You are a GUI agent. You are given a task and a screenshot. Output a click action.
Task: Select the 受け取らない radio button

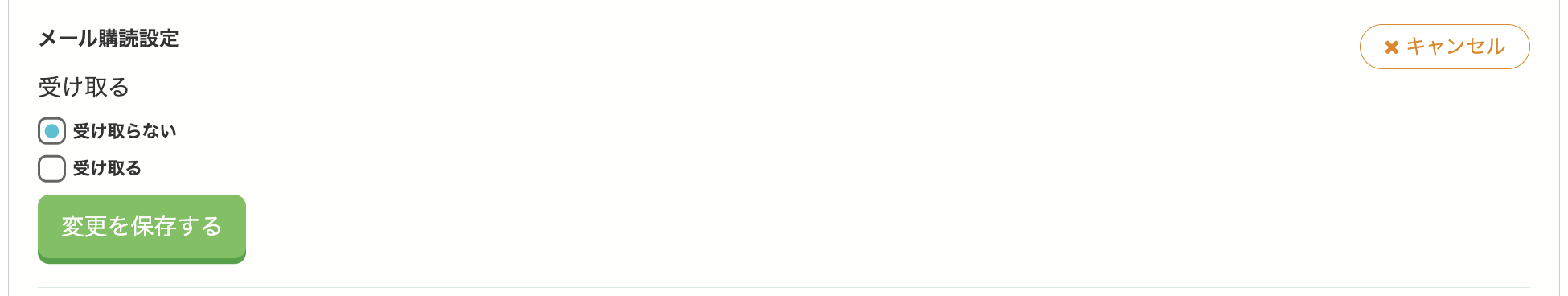tap(51, 131)
